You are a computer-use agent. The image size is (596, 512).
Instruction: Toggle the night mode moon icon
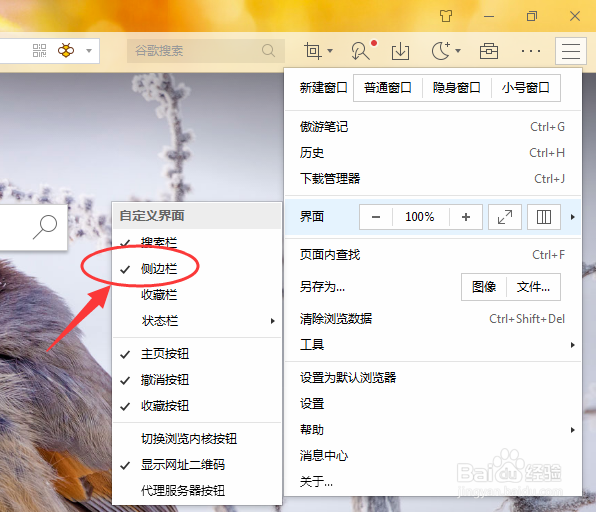point(441,51)
